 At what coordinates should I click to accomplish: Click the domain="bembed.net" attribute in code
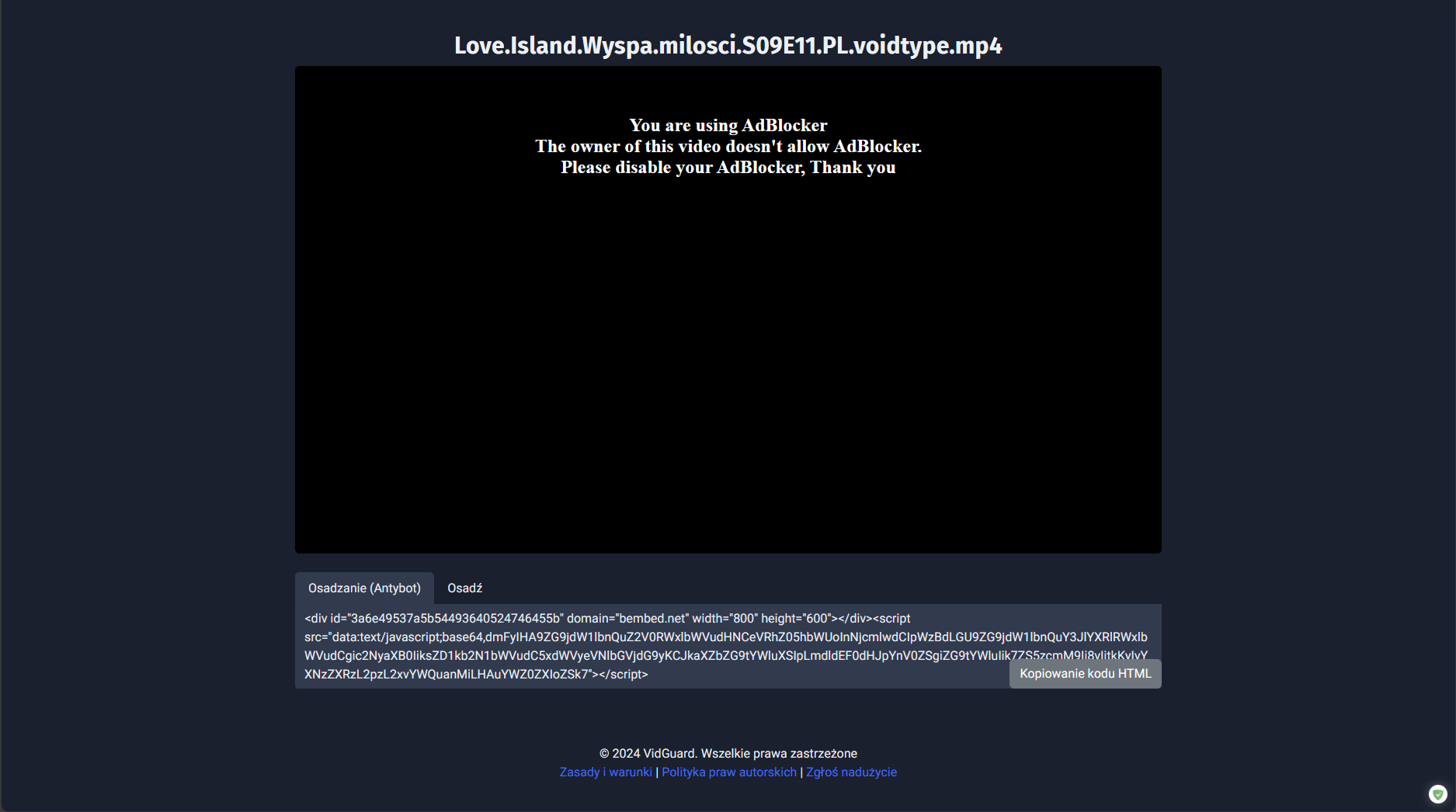coord(627,619)
